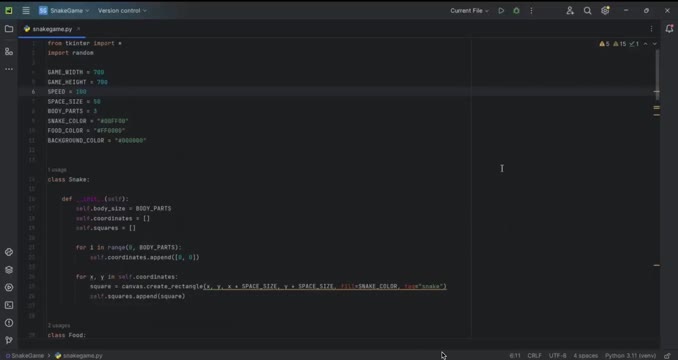Expand the Current File run configuration dropdown

click(x=469, y=11)
